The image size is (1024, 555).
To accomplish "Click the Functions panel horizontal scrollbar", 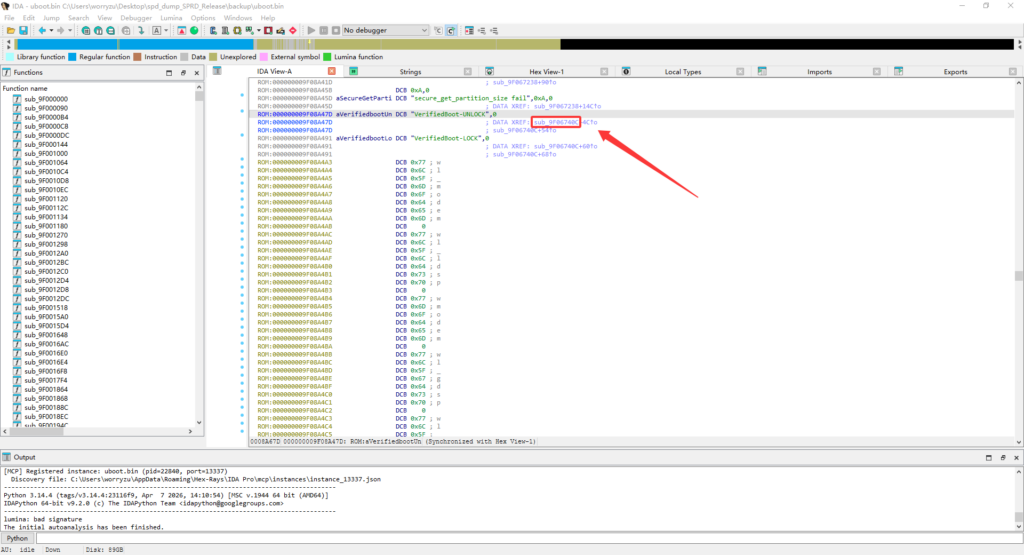I will pos(98,431).
